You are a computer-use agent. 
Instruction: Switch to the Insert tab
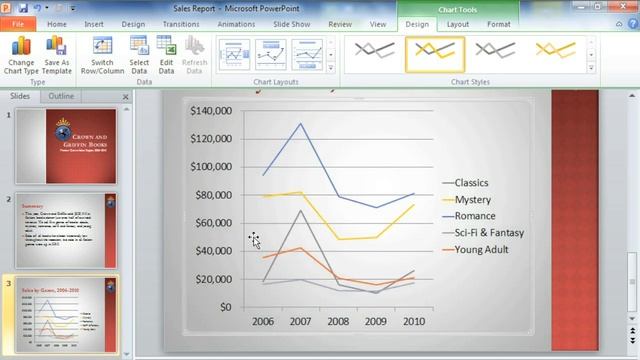(94, 24)
